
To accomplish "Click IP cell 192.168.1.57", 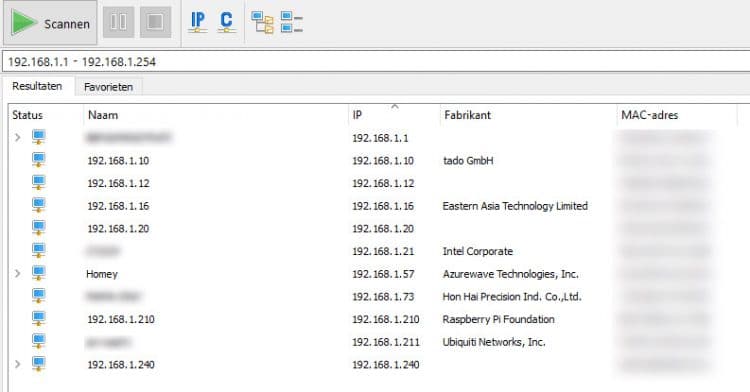I will [x=383, y=274].
